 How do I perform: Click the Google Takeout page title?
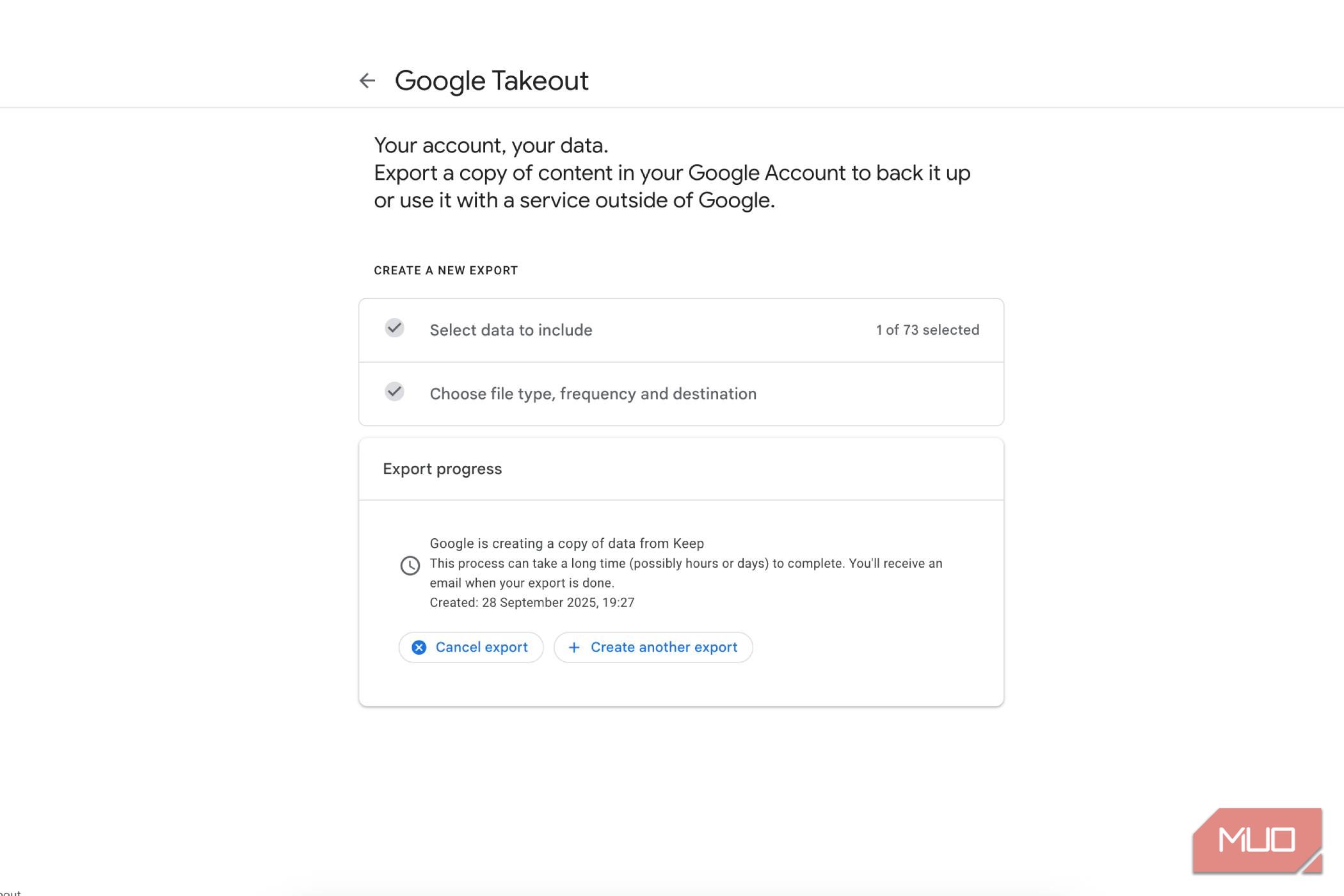coord(491,81)
